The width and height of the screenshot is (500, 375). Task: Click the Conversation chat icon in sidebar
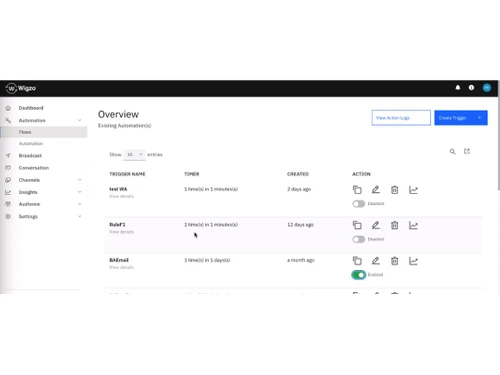pyautogui.click(x=8, y=168)
